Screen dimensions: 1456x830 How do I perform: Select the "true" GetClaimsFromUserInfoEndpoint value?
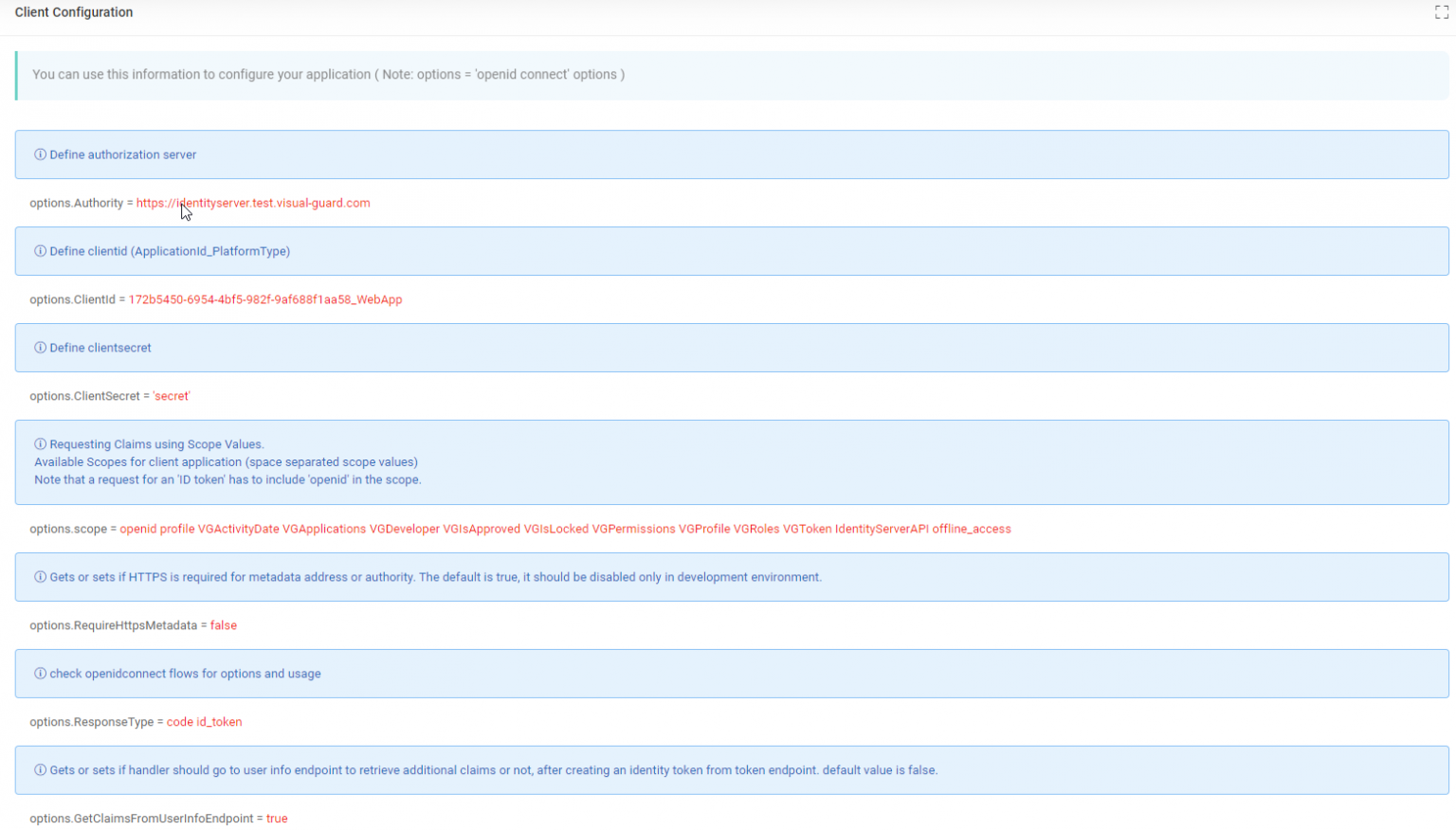point(276,818)
